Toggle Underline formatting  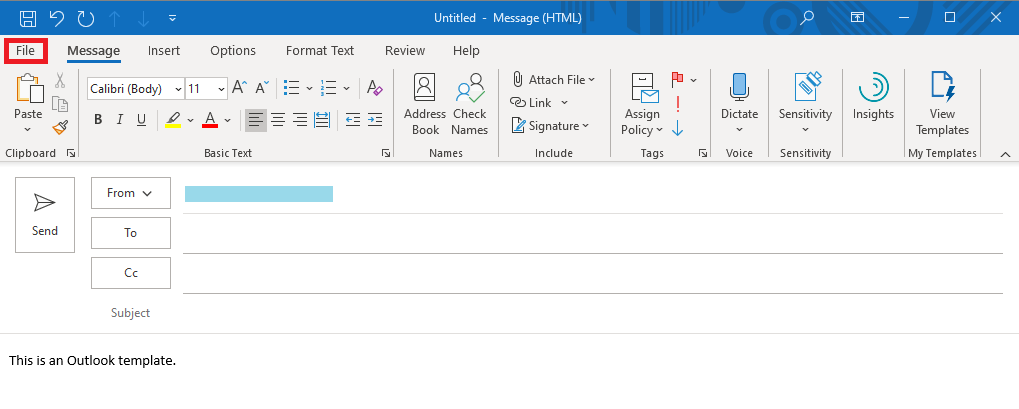pyautogui.click(x=141, y=120)
